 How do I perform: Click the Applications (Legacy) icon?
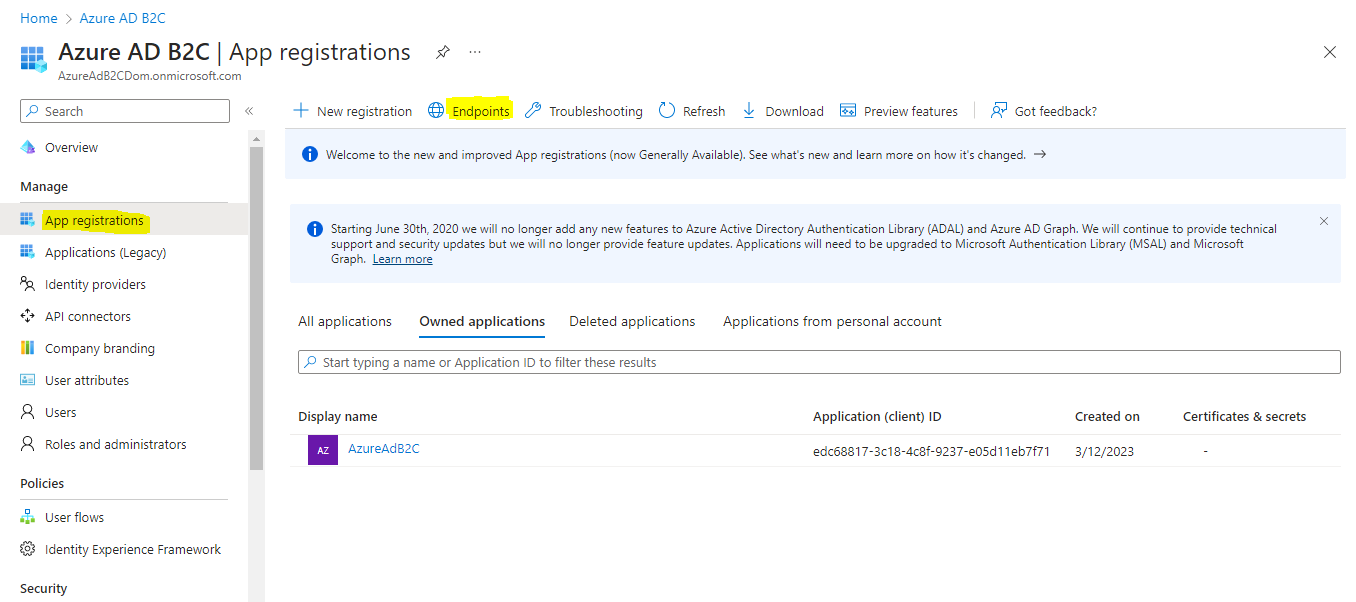tap(28, 252)
